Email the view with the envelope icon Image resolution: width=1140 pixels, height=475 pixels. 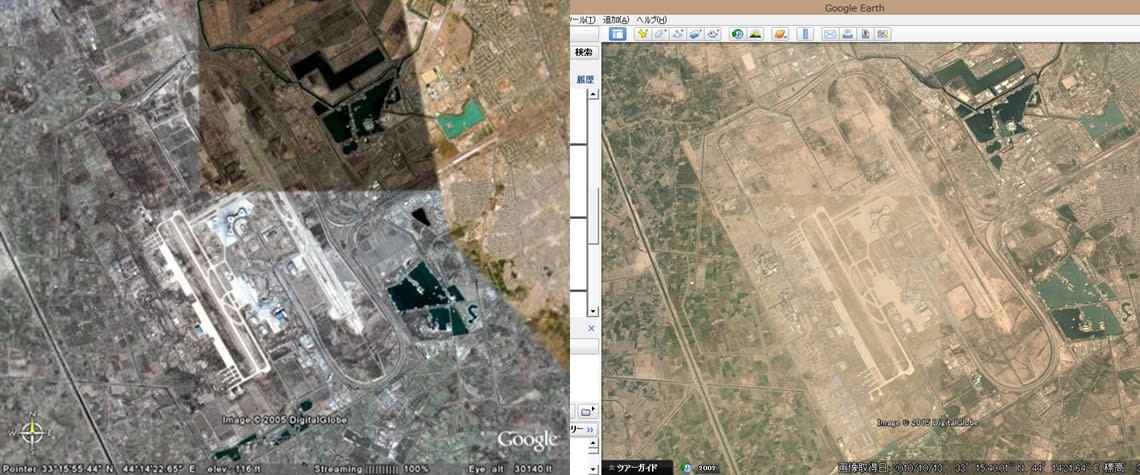click(x=830, y=33)
